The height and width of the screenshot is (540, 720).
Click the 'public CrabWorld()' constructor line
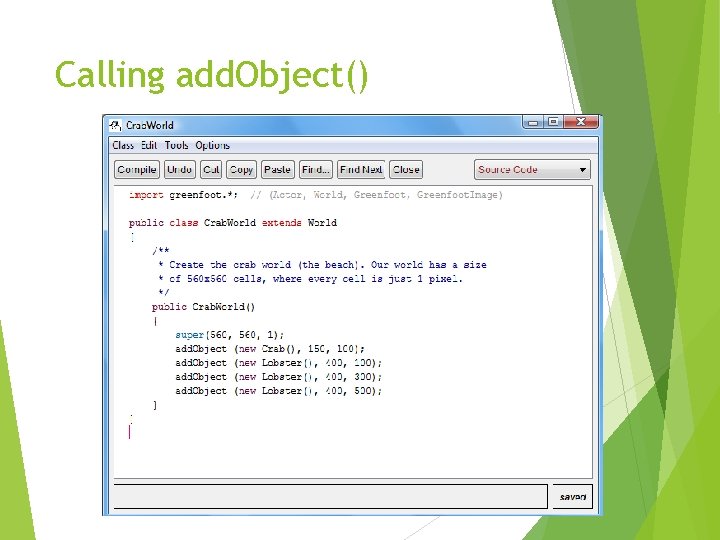203,307
